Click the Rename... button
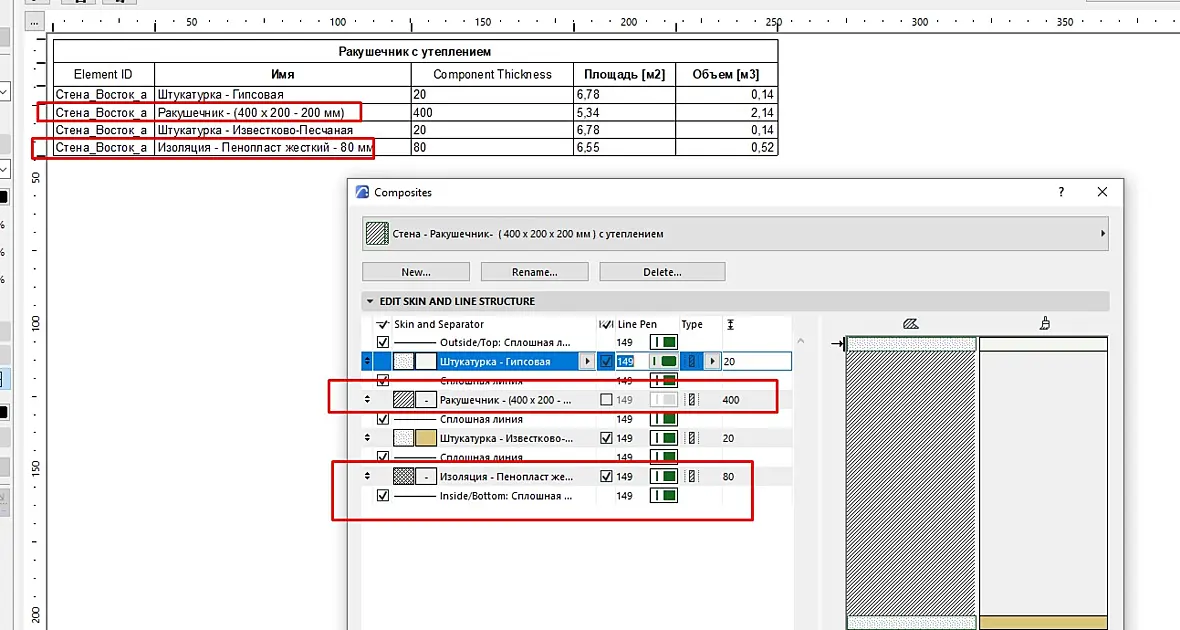This screenshot has height=630, width=1180. 534,272
